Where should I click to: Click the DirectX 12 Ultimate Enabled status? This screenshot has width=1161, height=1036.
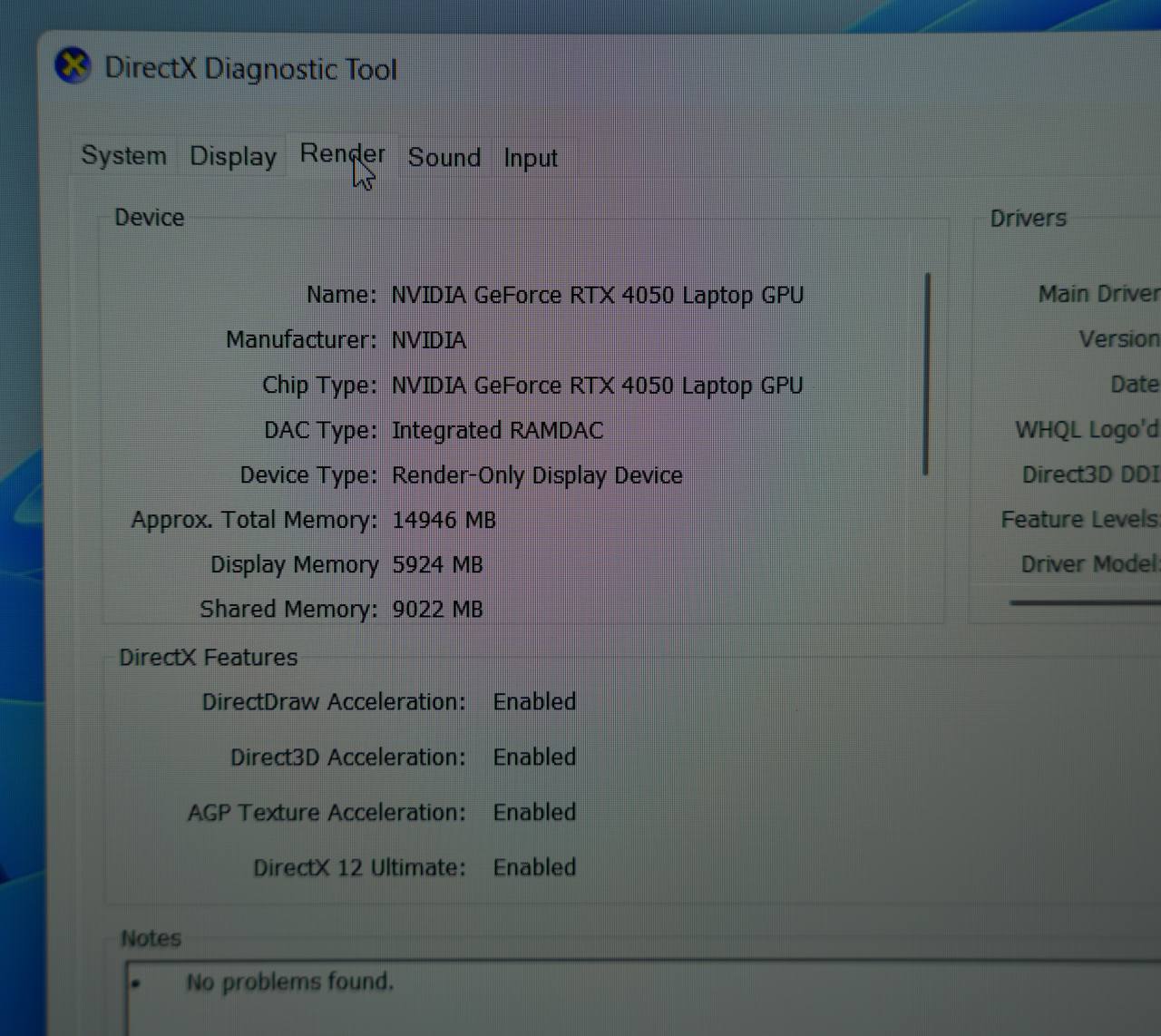coord(534,867)
